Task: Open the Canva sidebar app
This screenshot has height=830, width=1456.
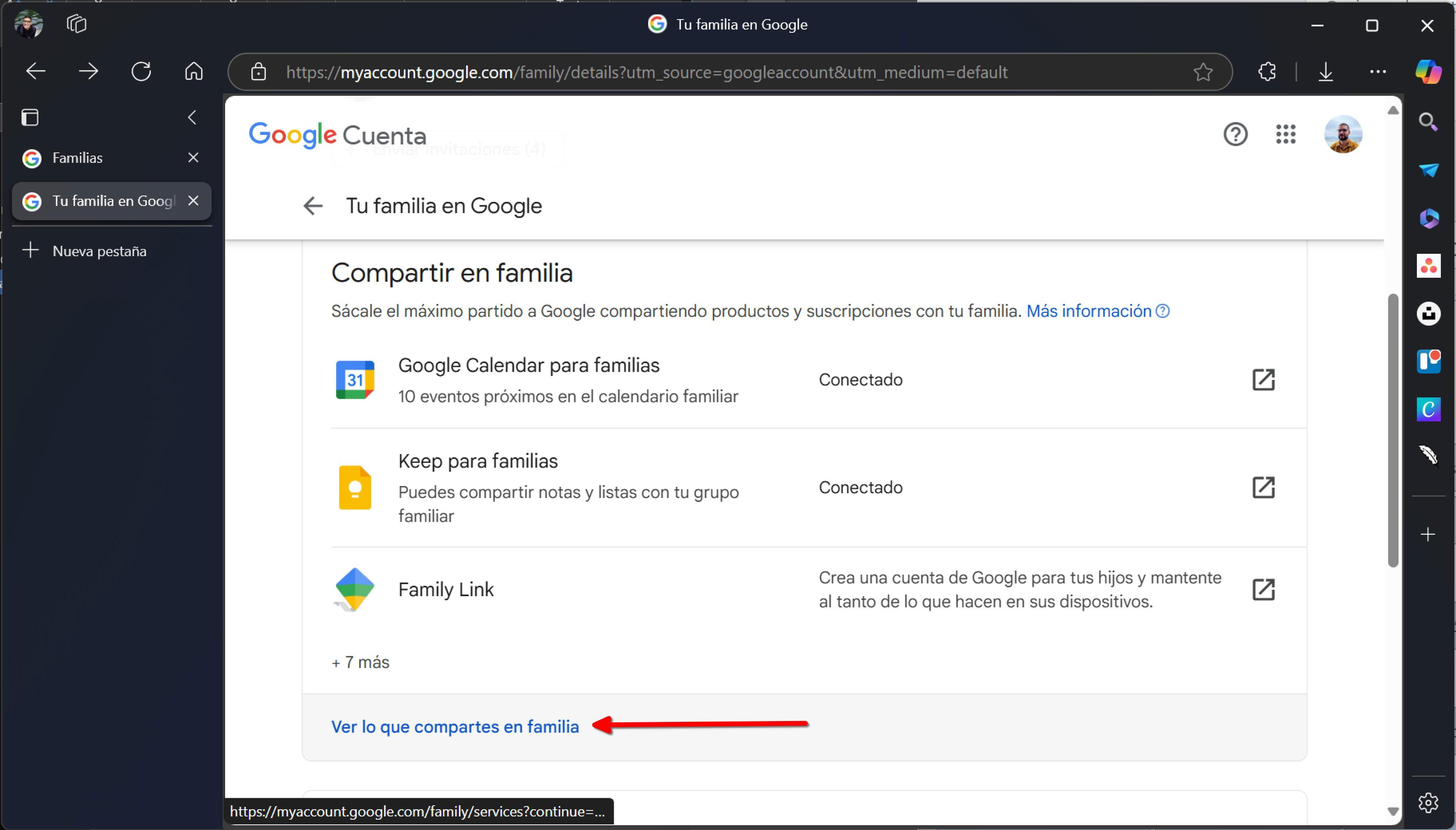Action: pyautogui.click(x=1428, y=409)
